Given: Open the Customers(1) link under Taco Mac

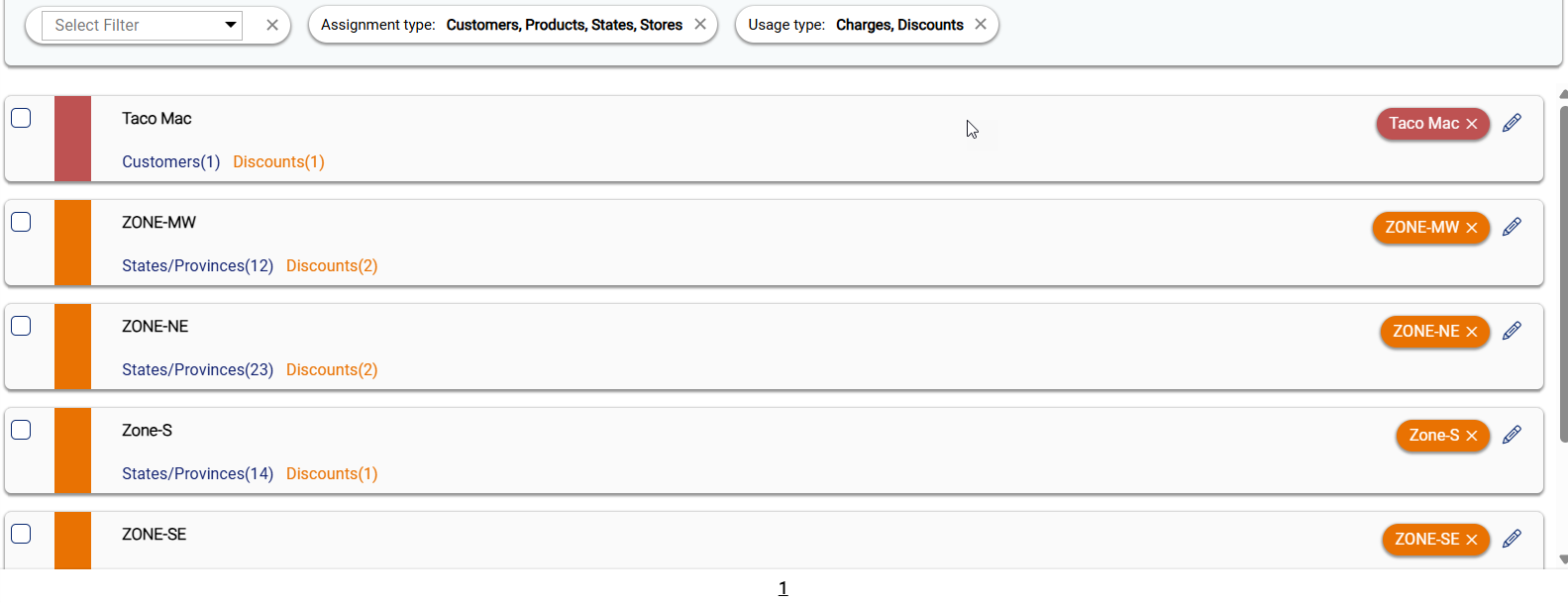Looking at the screenshot, I should (170, 161).
